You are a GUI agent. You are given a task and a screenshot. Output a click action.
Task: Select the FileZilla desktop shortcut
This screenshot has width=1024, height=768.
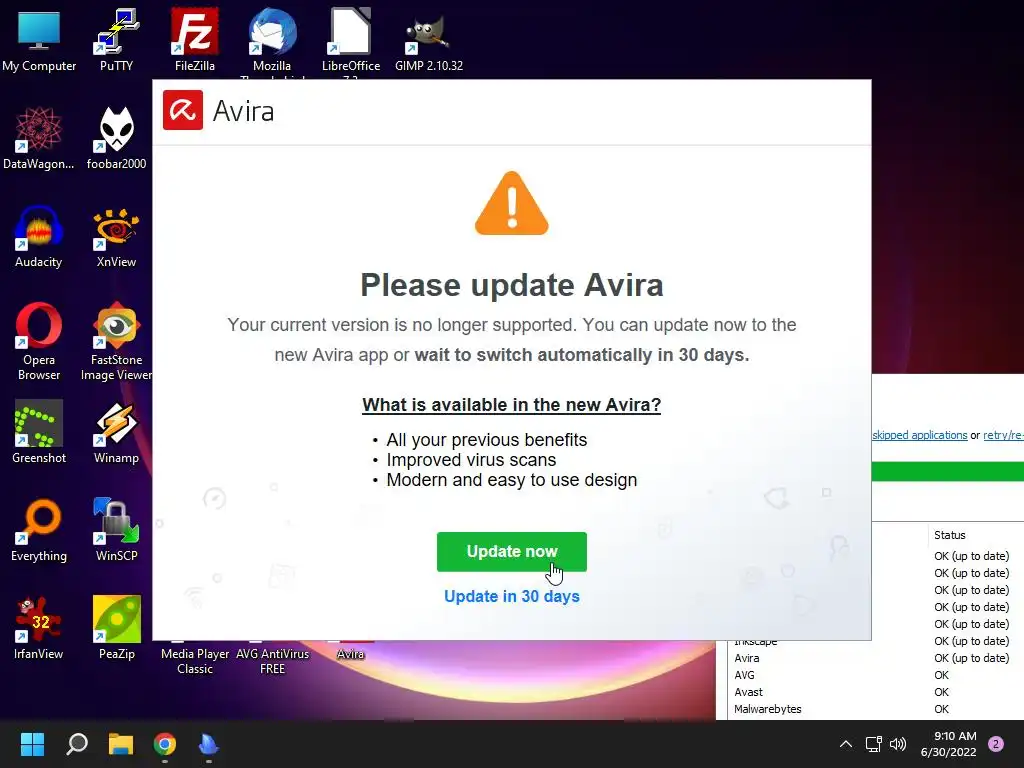click(x=195, y=40)
